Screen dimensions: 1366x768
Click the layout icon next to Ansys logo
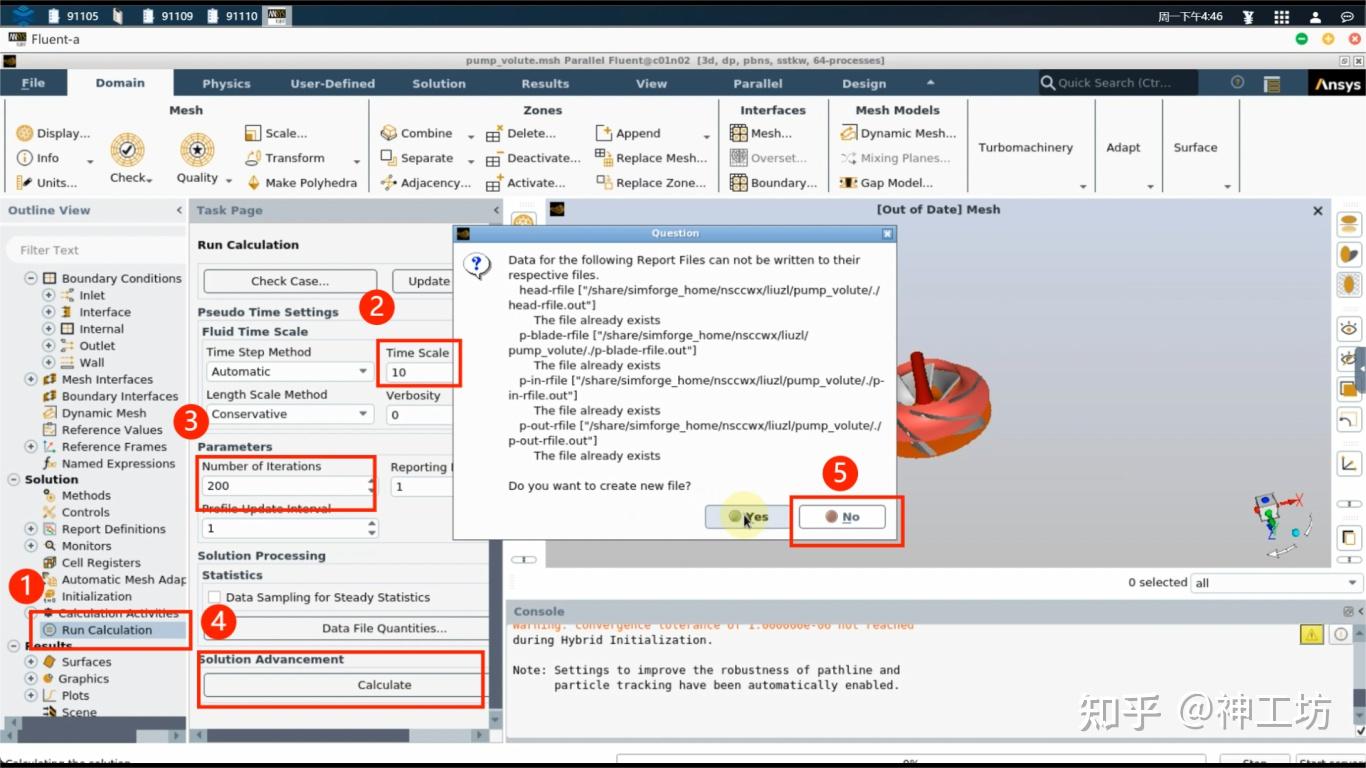(1271, 84)
